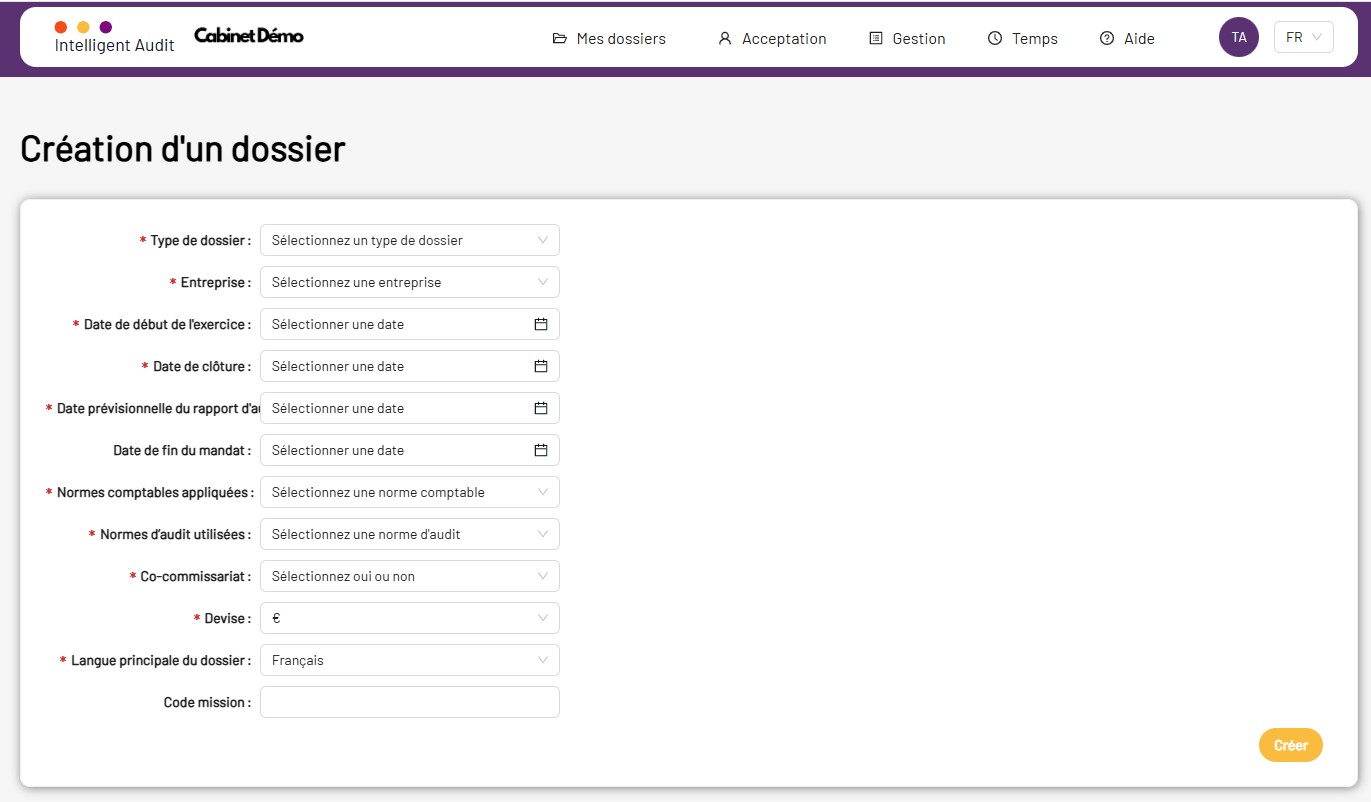Open the Type de dossier dropdown
This screenshot has height=802, width=1371.
[x=409, y=240]
